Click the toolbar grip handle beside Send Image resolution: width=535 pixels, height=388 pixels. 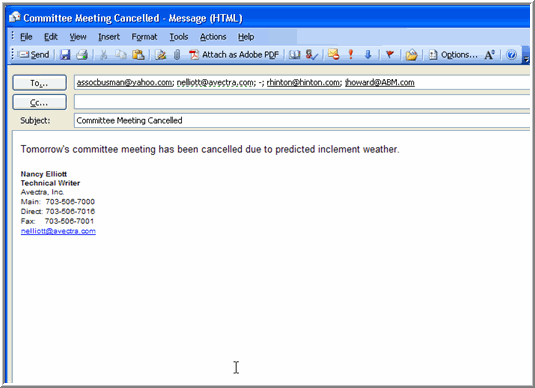click(x=13, y=54)
